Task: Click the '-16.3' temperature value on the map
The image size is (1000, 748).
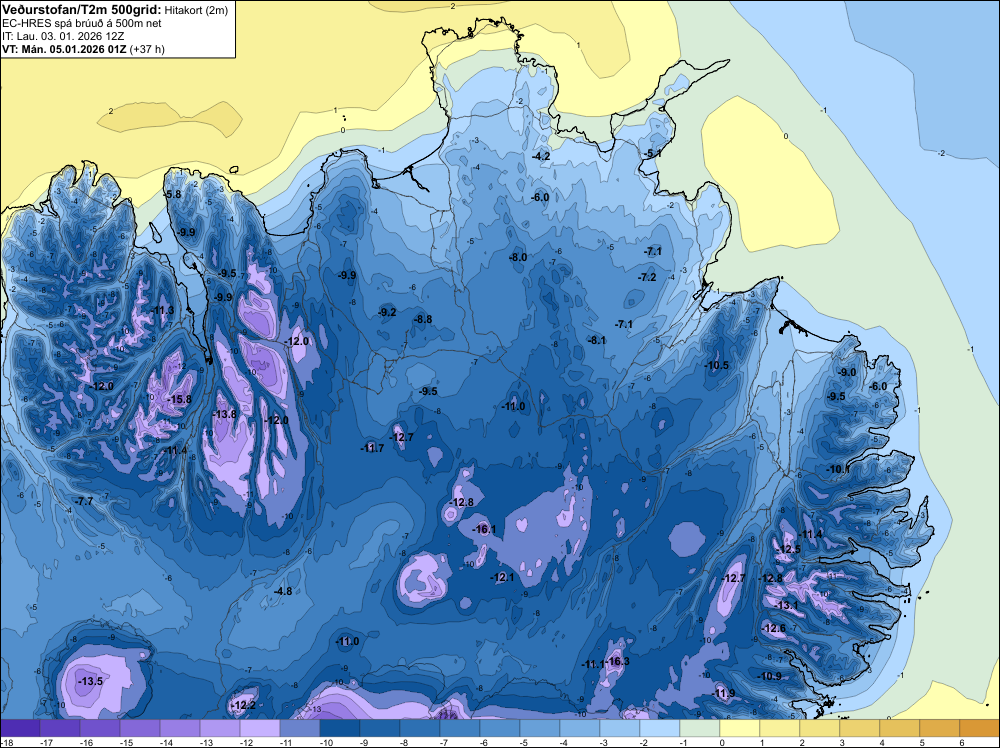Action: [618, 661]
